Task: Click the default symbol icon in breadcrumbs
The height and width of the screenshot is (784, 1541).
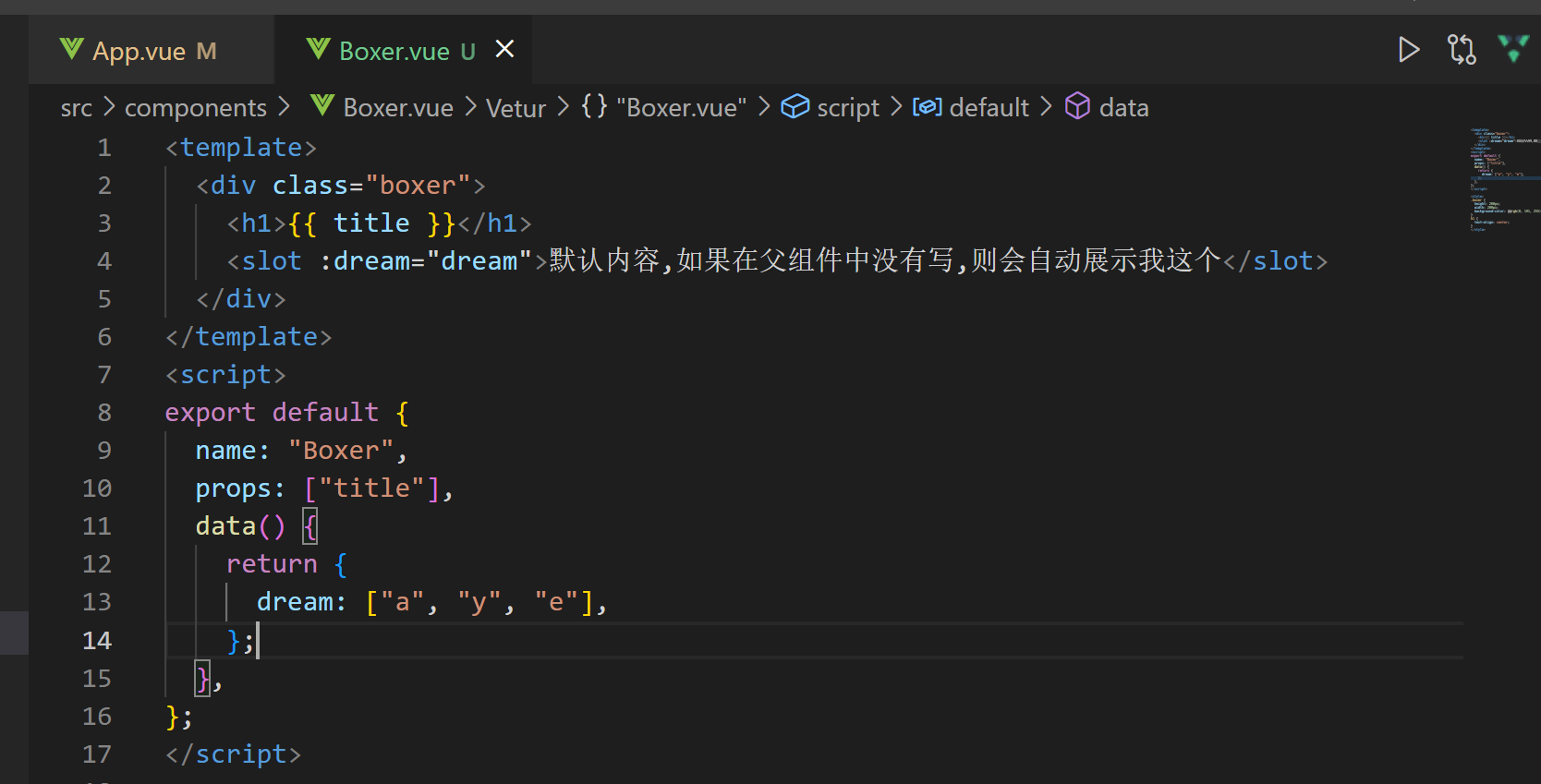Action: coord(927,107)
